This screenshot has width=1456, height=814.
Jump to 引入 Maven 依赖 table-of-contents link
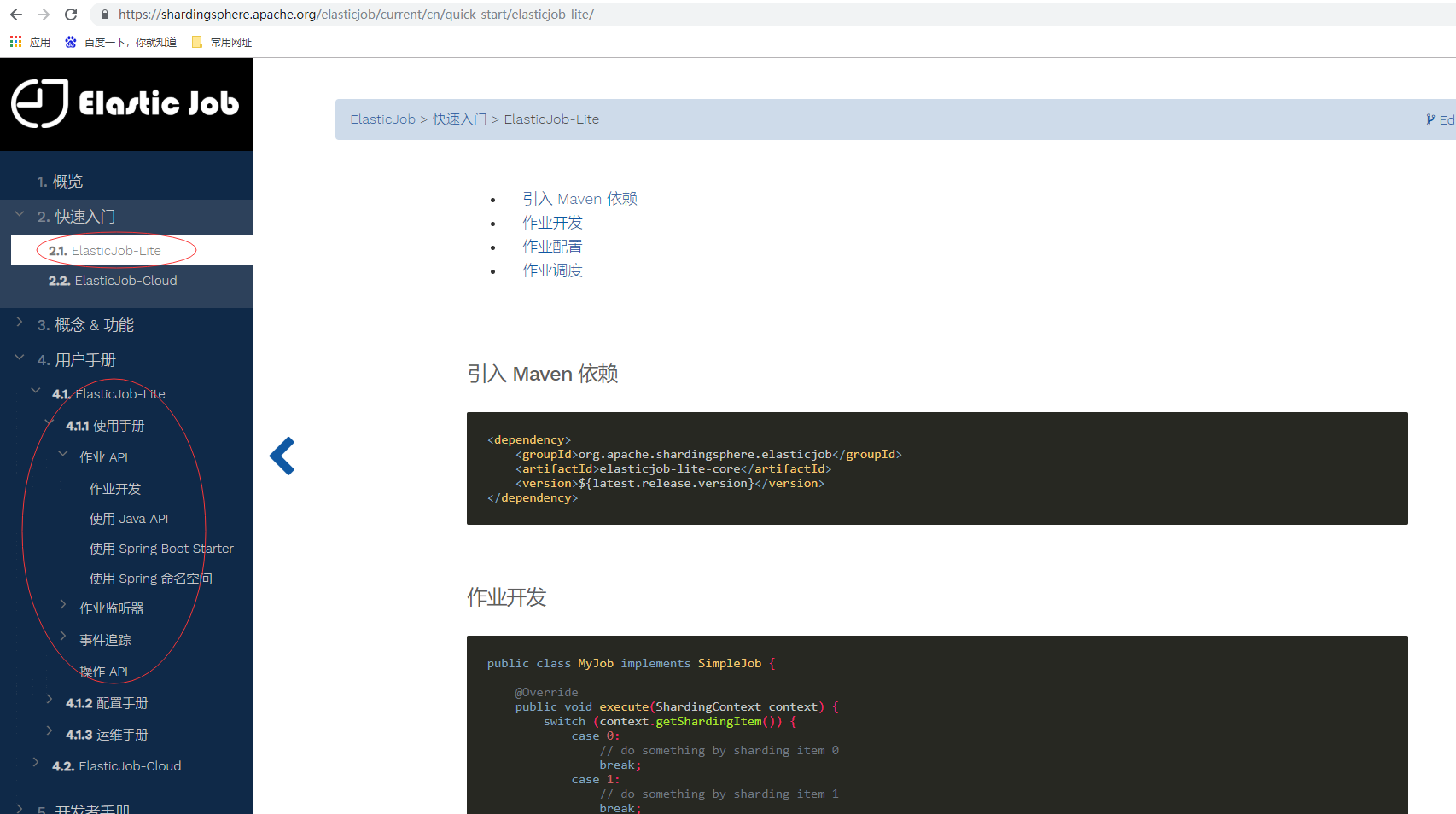tap(580, 199)
